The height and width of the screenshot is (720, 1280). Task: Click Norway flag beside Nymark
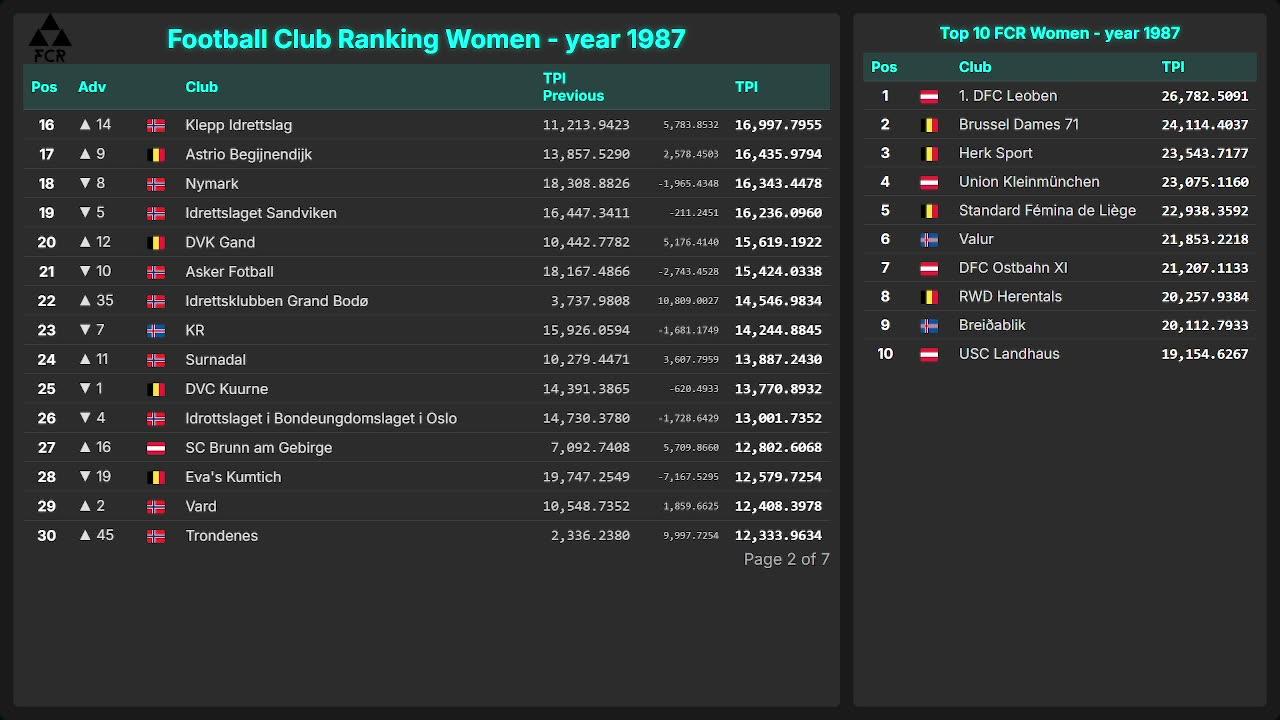[x=156, y=184]
